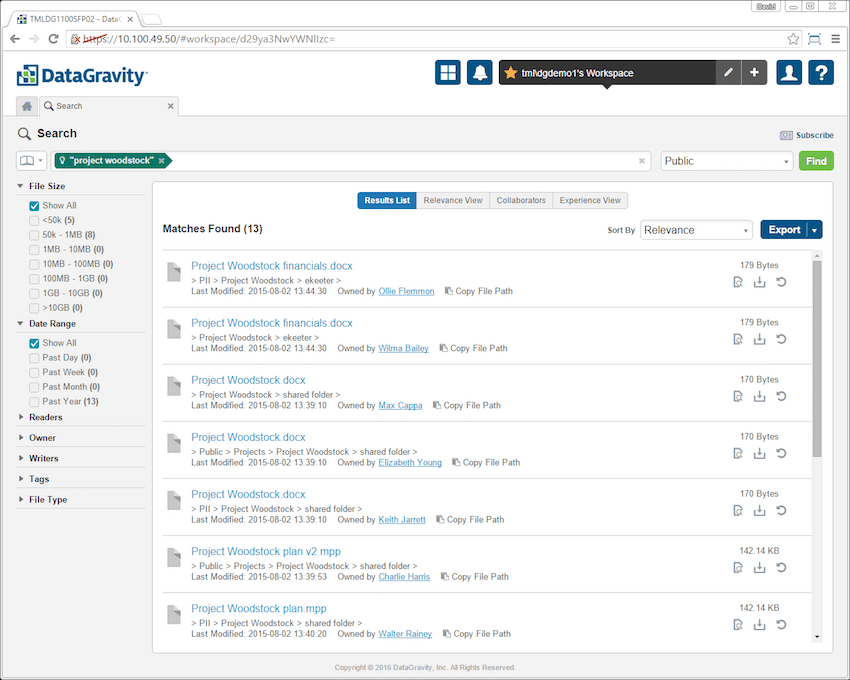Clear the search field with x icon
The width and height of the screenshot is (850, 680).
[642, 161]
